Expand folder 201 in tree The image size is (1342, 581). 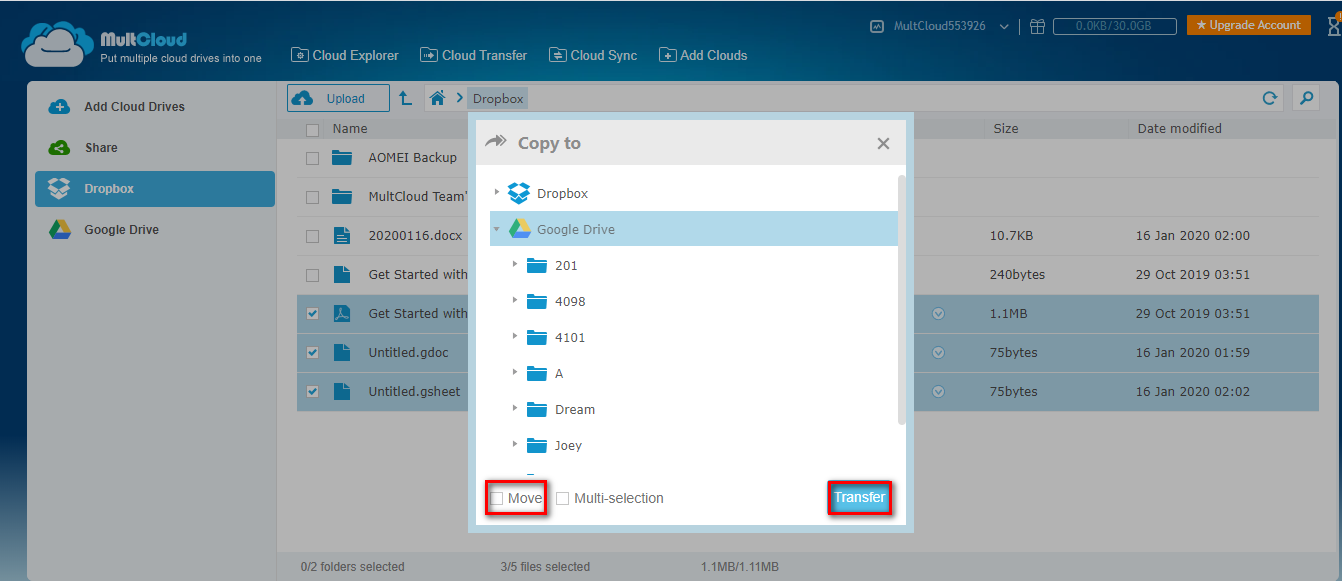(515, 264)
